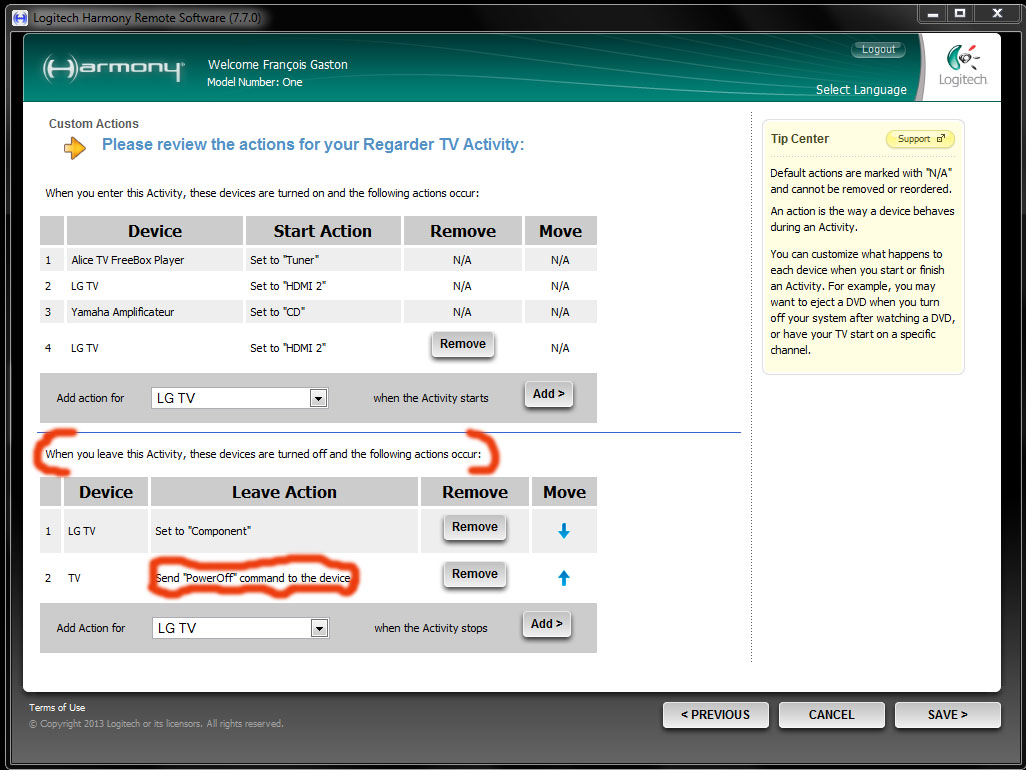This screenshot has height=770, width=1026.
Task: Click the yellow arrow beside the page heading
Action: point(75,148)
